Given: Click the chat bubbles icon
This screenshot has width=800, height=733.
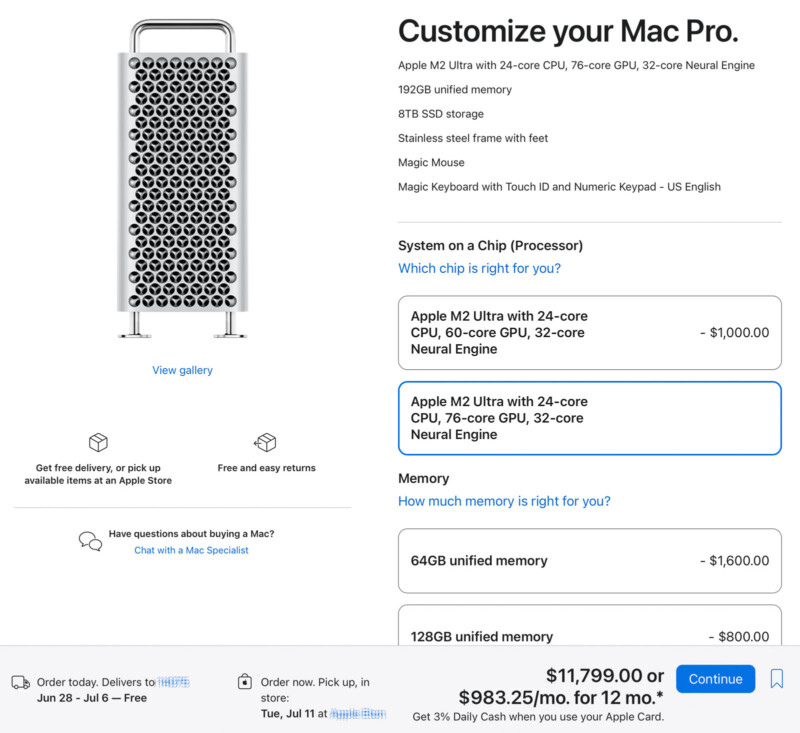Looking at the screenshot, I should [90, 541].
